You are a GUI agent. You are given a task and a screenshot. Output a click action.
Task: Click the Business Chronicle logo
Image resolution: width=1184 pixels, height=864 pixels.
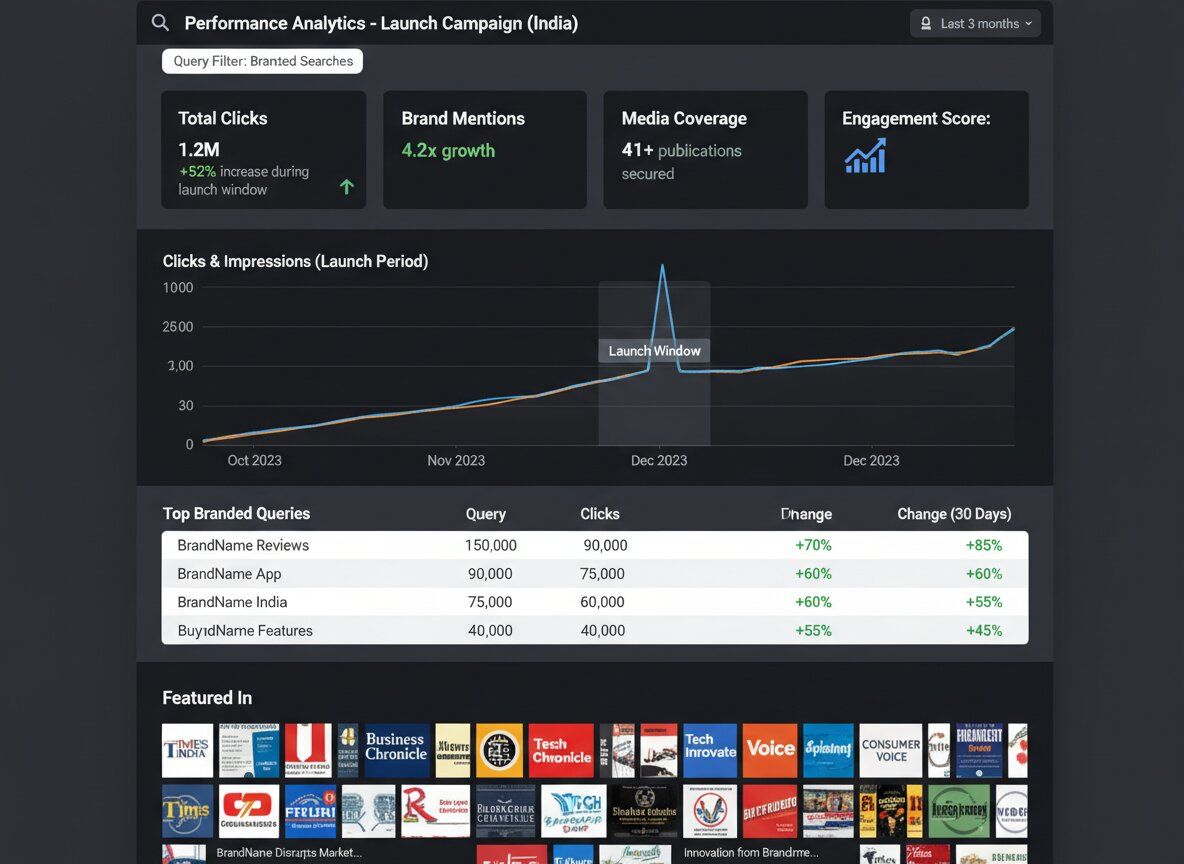397,751
